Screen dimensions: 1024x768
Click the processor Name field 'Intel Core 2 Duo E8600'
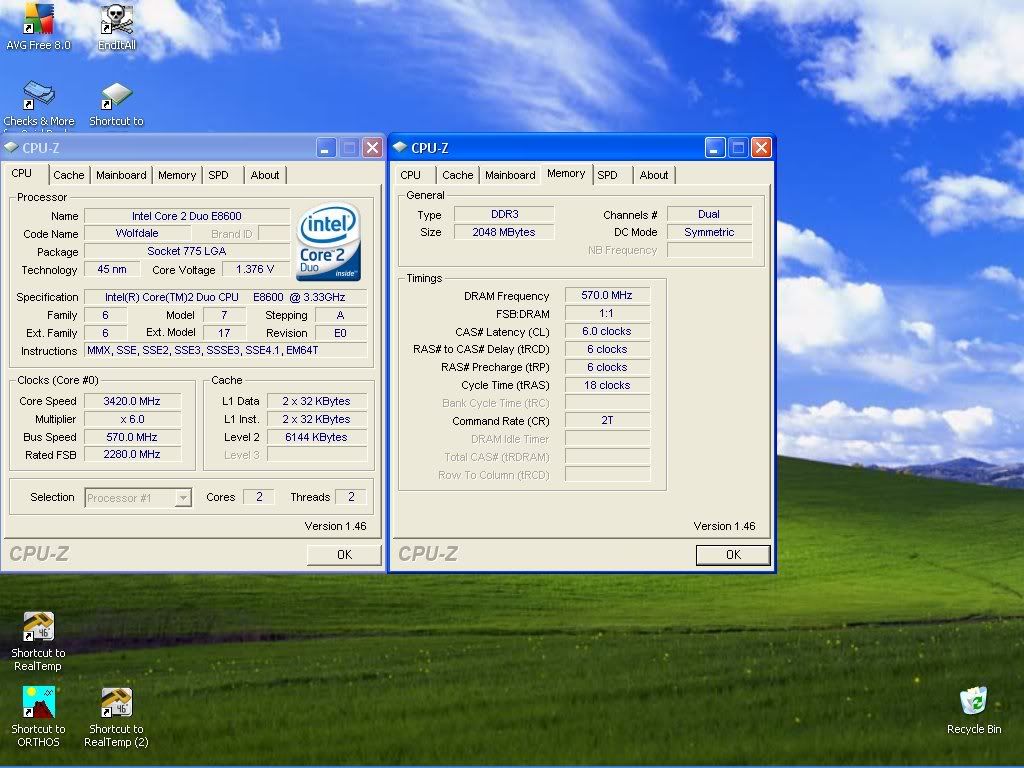click(x=187, y=216)
